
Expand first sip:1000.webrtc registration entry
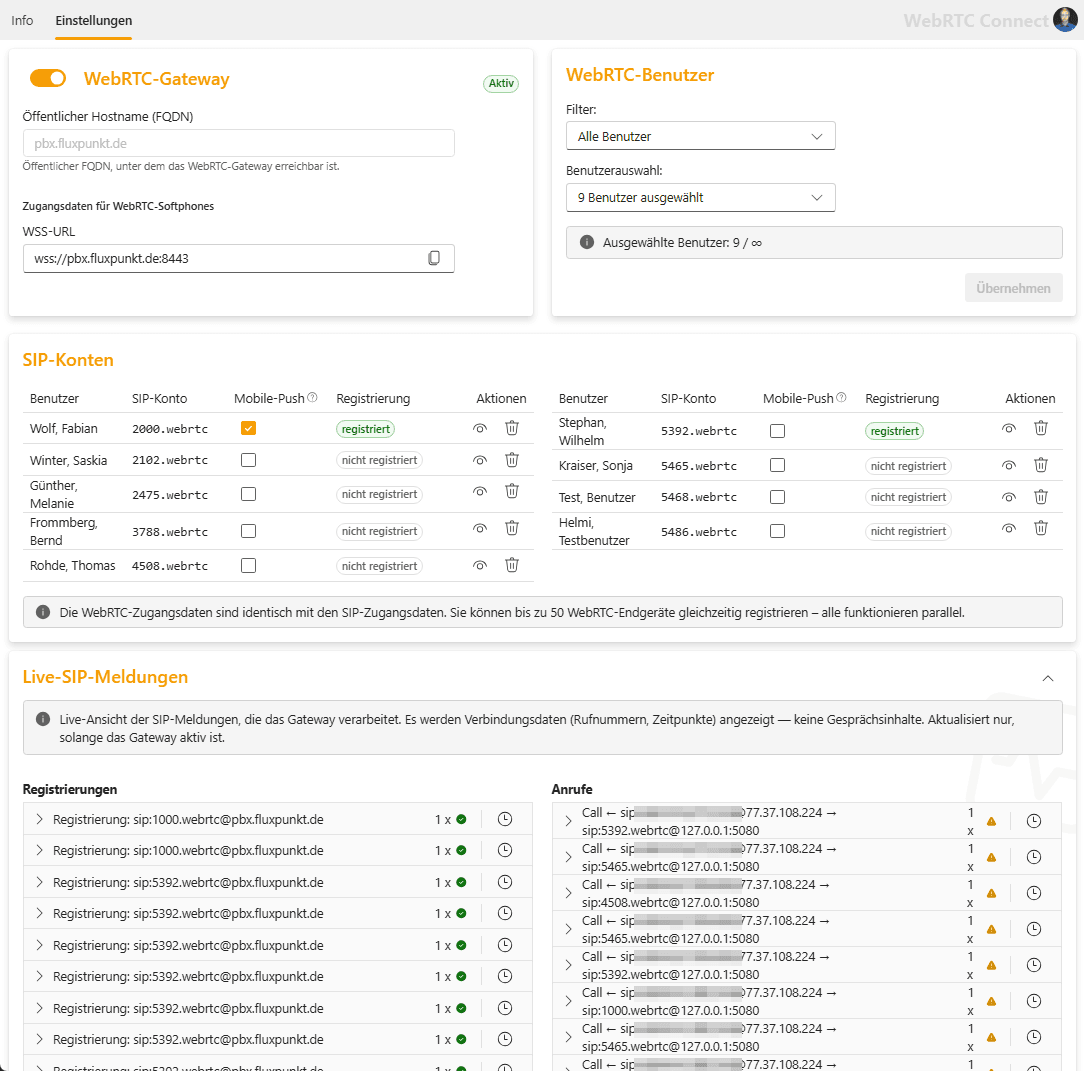(x=39, y=819)
